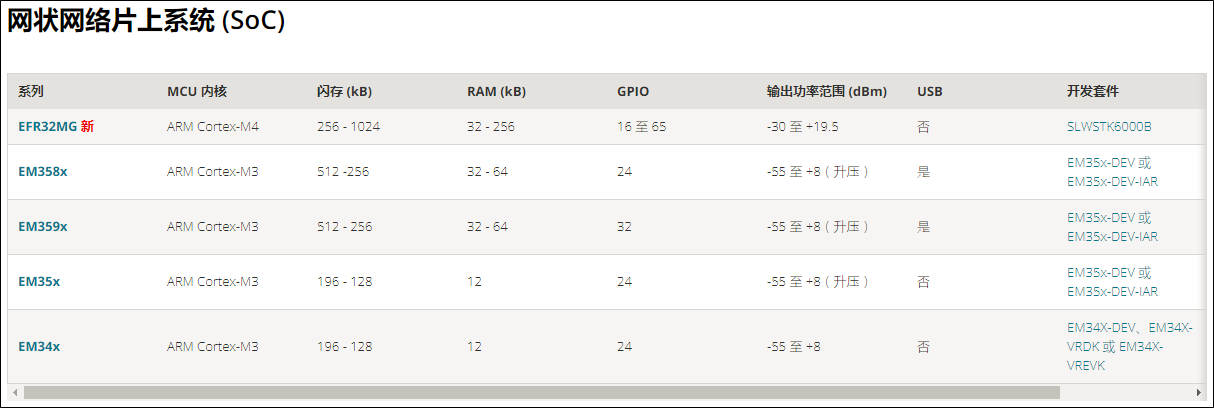Open the SLWSTK6000B development kit link
The width and height of the screenshot is (1214, 408).
(1109, 127)
